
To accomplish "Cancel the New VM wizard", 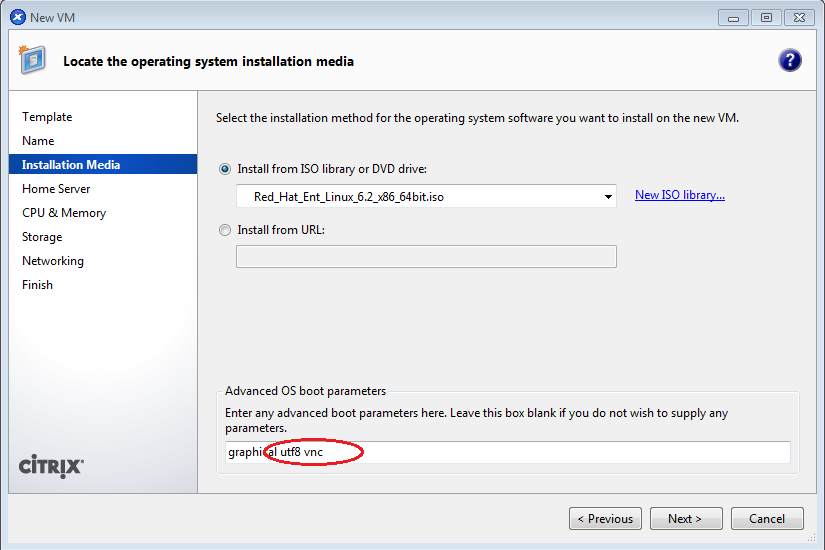I will 766,519.
